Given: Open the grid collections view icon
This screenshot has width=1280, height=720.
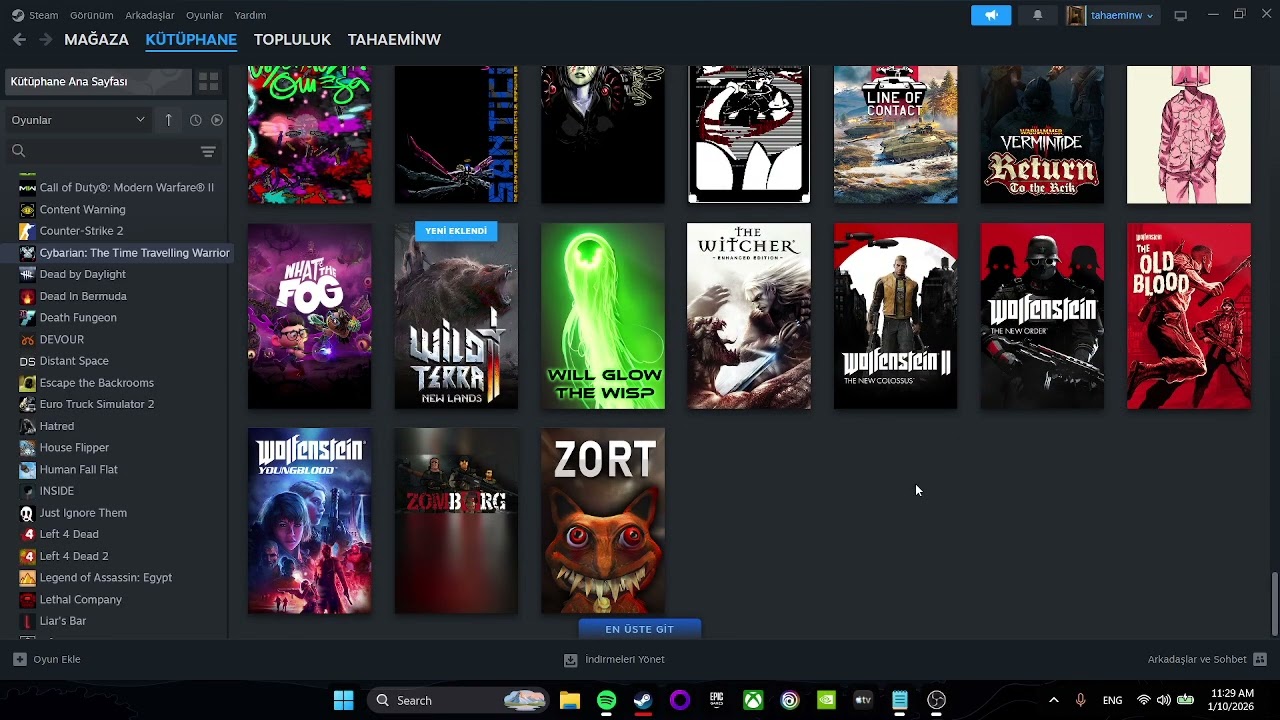Looking at the screenshot, I should 208,81.
